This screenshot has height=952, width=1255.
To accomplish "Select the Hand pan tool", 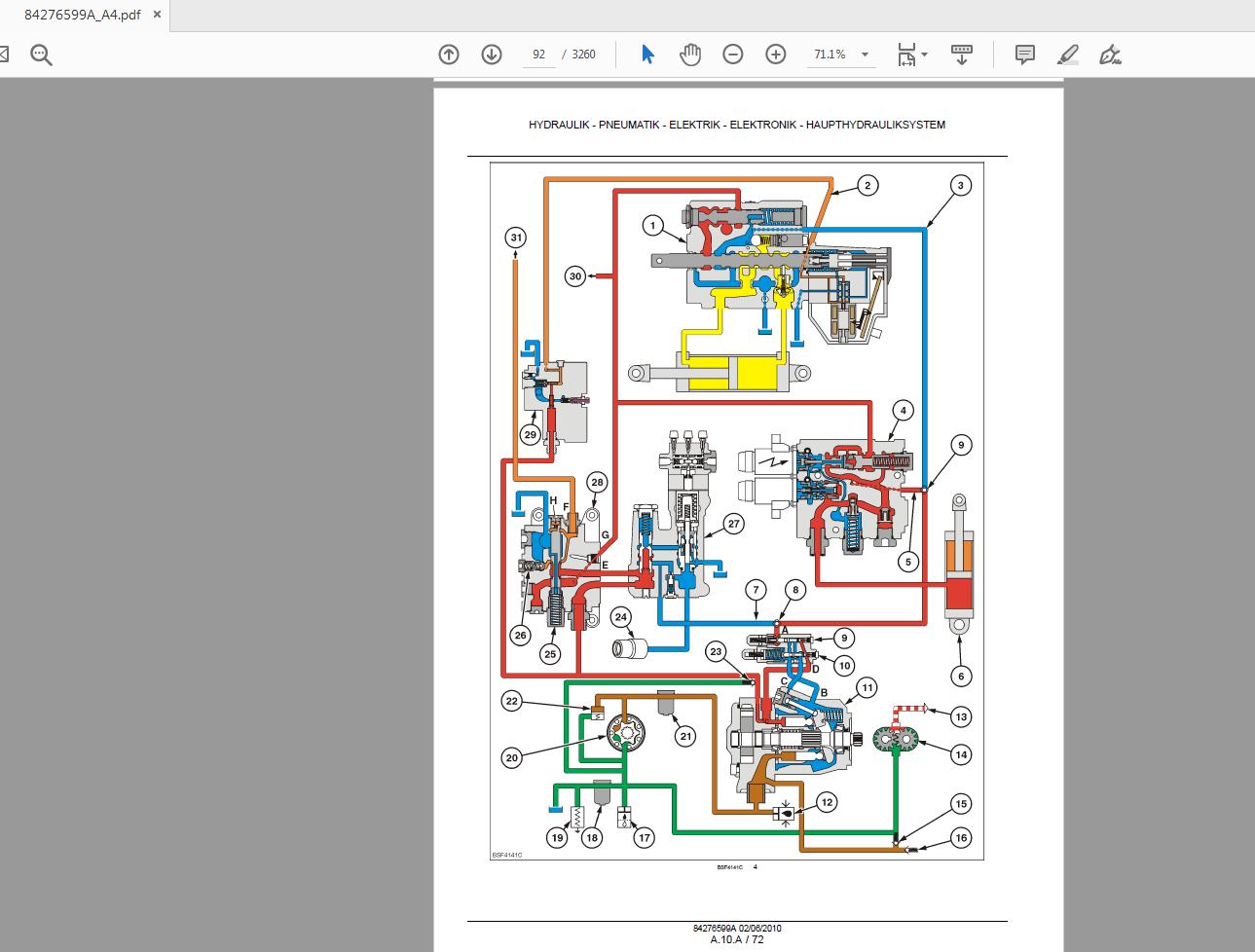I will [690, 55].
